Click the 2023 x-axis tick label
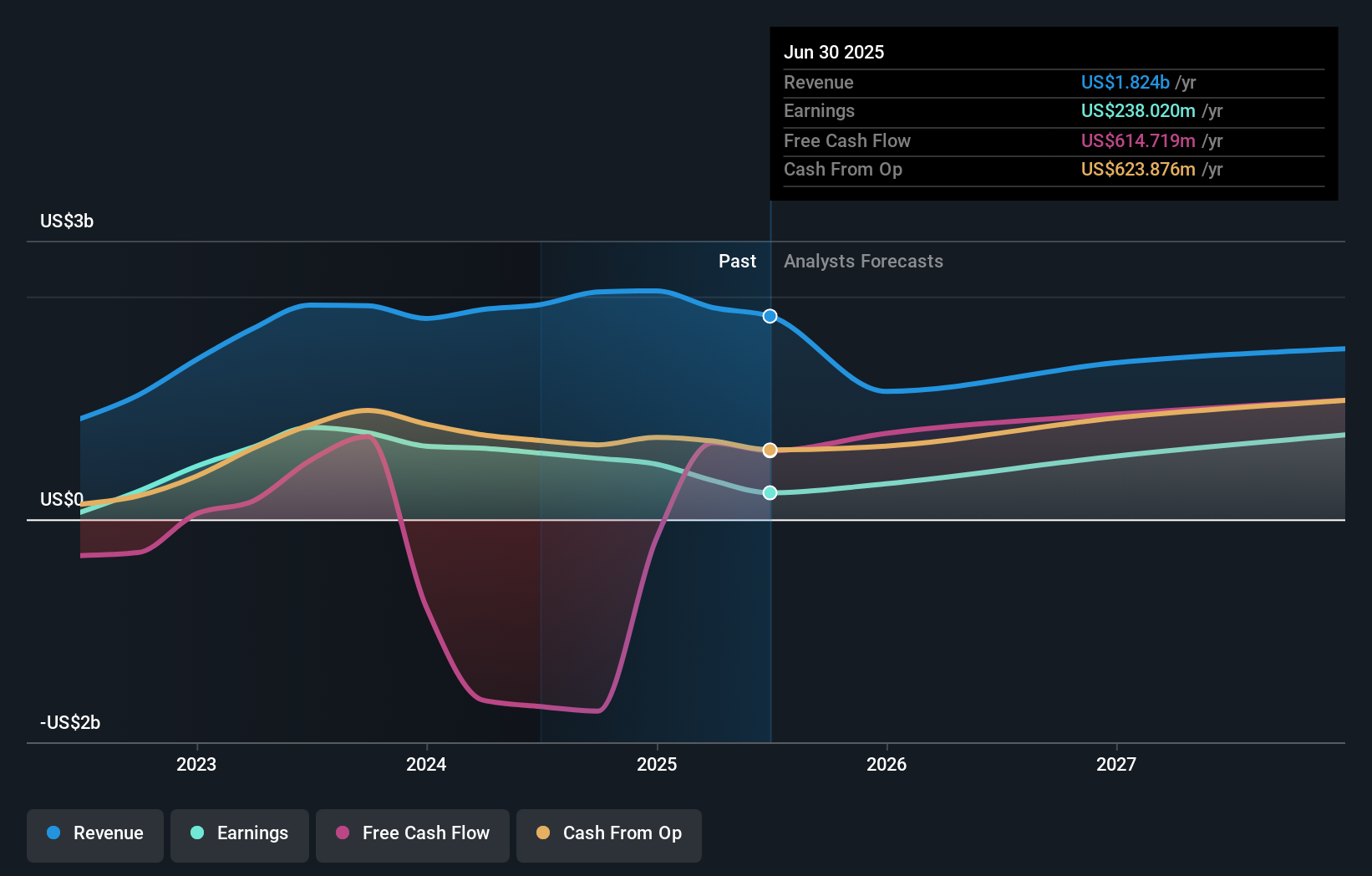Viewport: 1372px width, 876px height. click(x=196, y=764)
